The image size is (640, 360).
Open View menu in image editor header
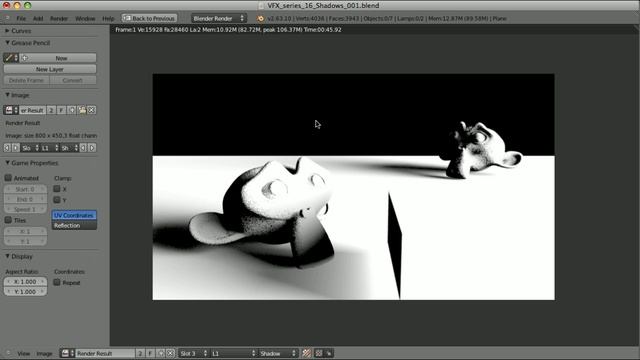[24, 353]
